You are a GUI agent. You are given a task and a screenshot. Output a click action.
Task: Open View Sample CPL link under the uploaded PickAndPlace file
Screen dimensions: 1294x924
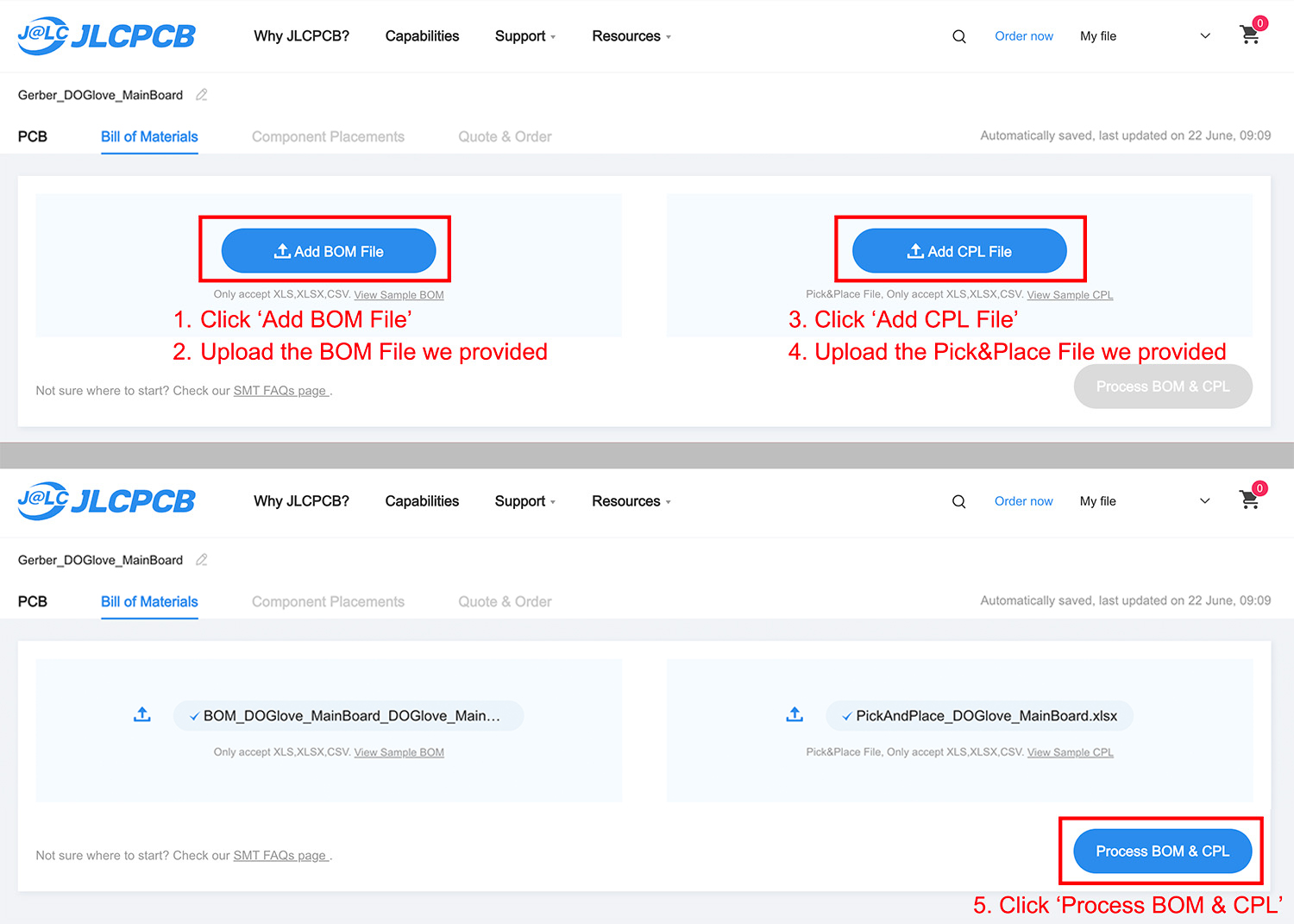(x=1070, y=752)
